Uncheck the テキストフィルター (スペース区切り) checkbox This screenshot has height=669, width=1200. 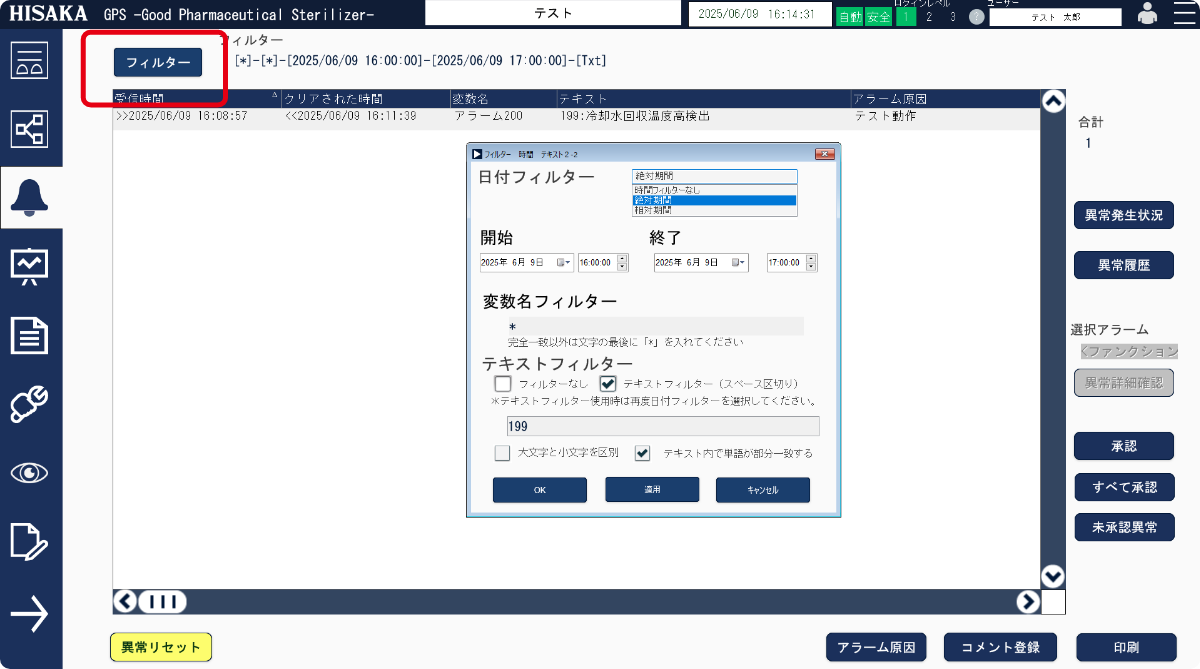(x=607, y=383)
